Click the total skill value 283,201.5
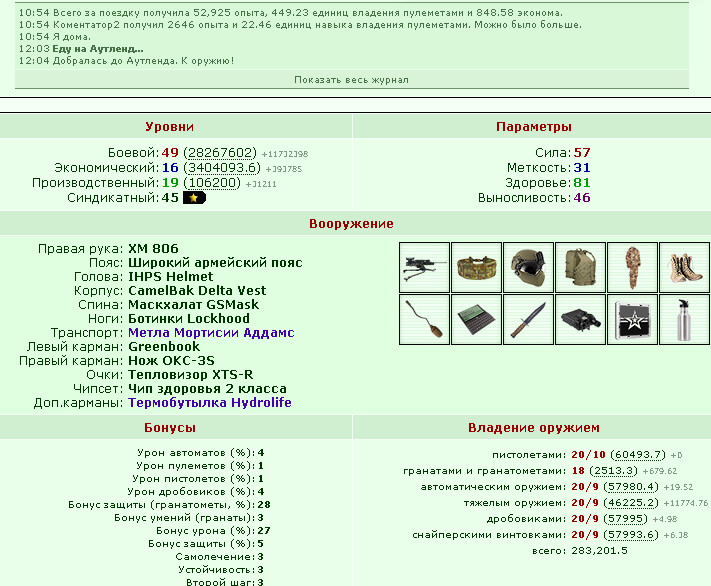Image resolution: width=711 pixels, height=586 pixels. 599,551
